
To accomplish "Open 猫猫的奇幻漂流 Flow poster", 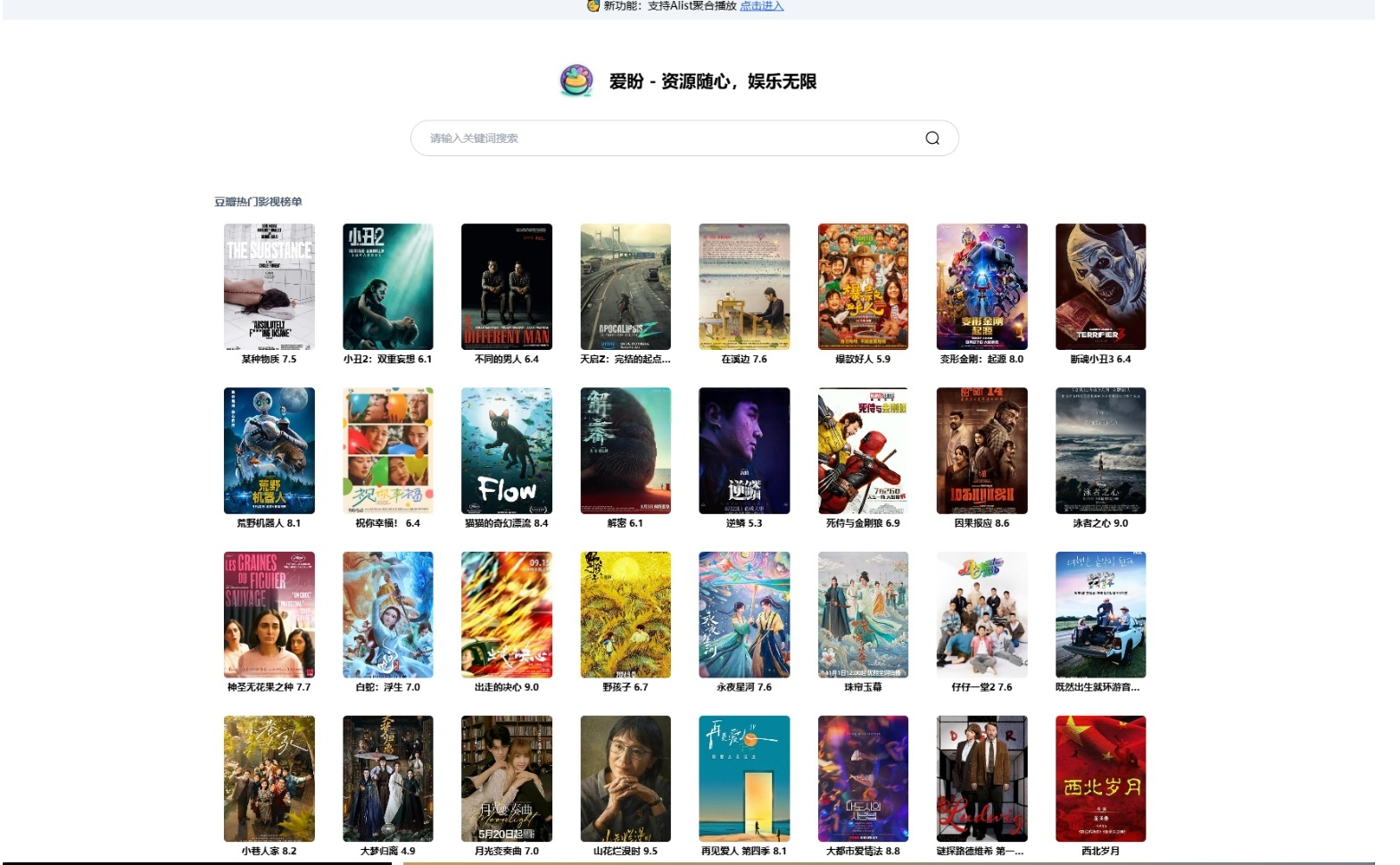I will tap(507, 451).
